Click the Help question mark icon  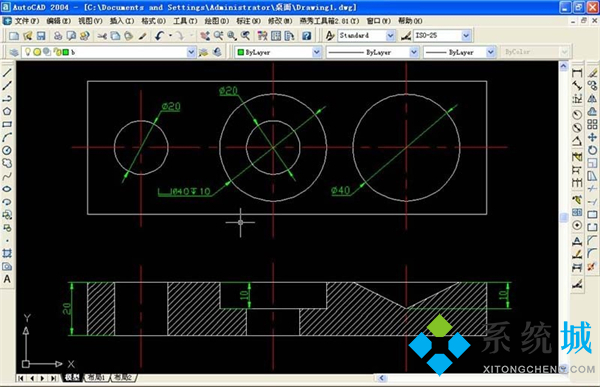click(x=306, y=36)
